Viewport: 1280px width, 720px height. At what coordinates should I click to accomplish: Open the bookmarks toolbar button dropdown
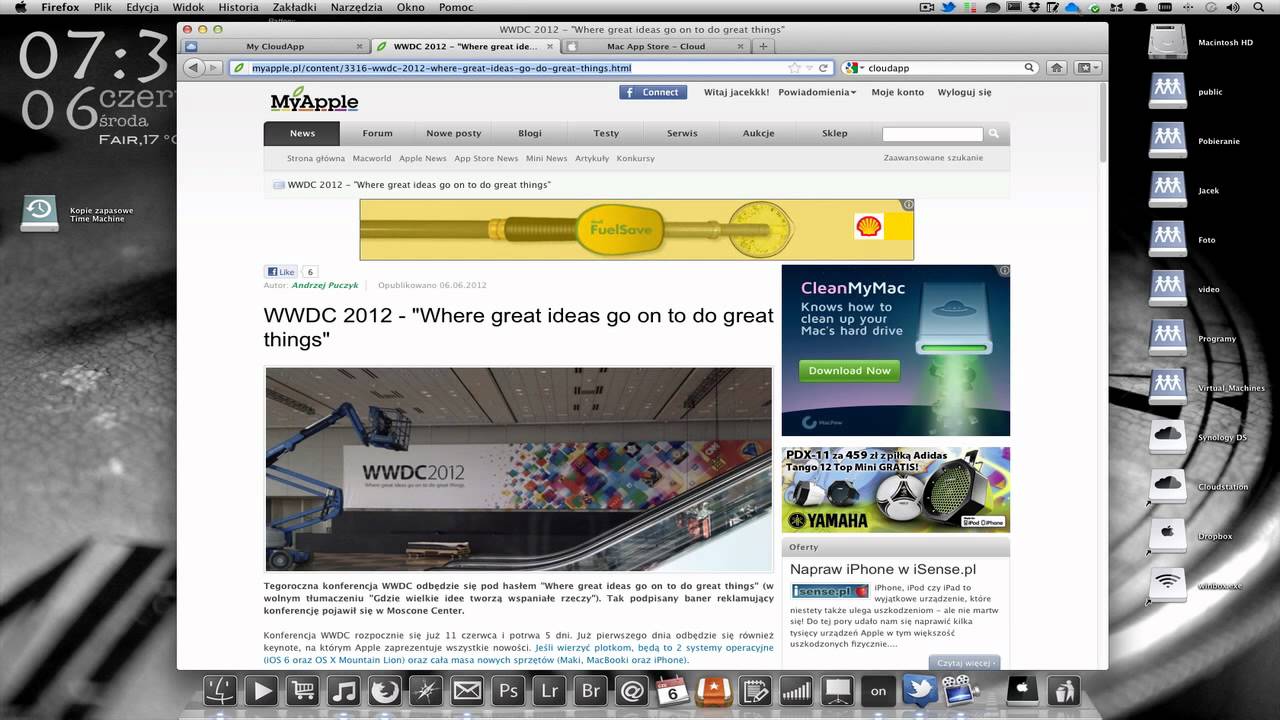point(1087,68)
